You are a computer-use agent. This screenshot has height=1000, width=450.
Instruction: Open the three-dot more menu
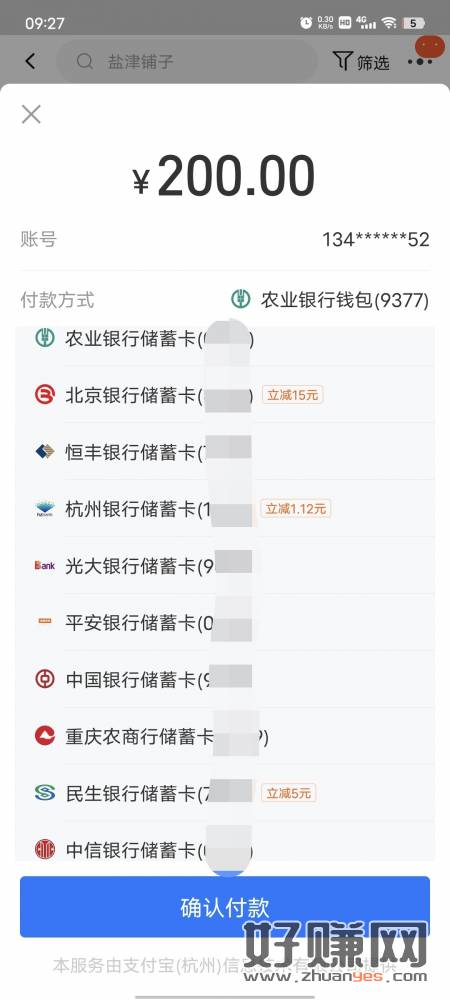420,62
